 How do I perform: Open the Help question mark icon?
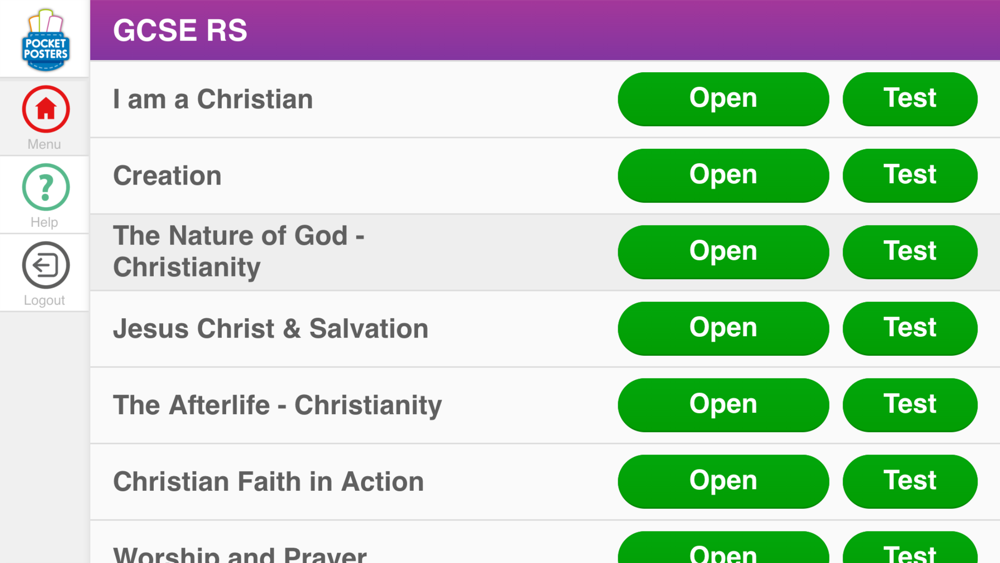tap(45, 187)
